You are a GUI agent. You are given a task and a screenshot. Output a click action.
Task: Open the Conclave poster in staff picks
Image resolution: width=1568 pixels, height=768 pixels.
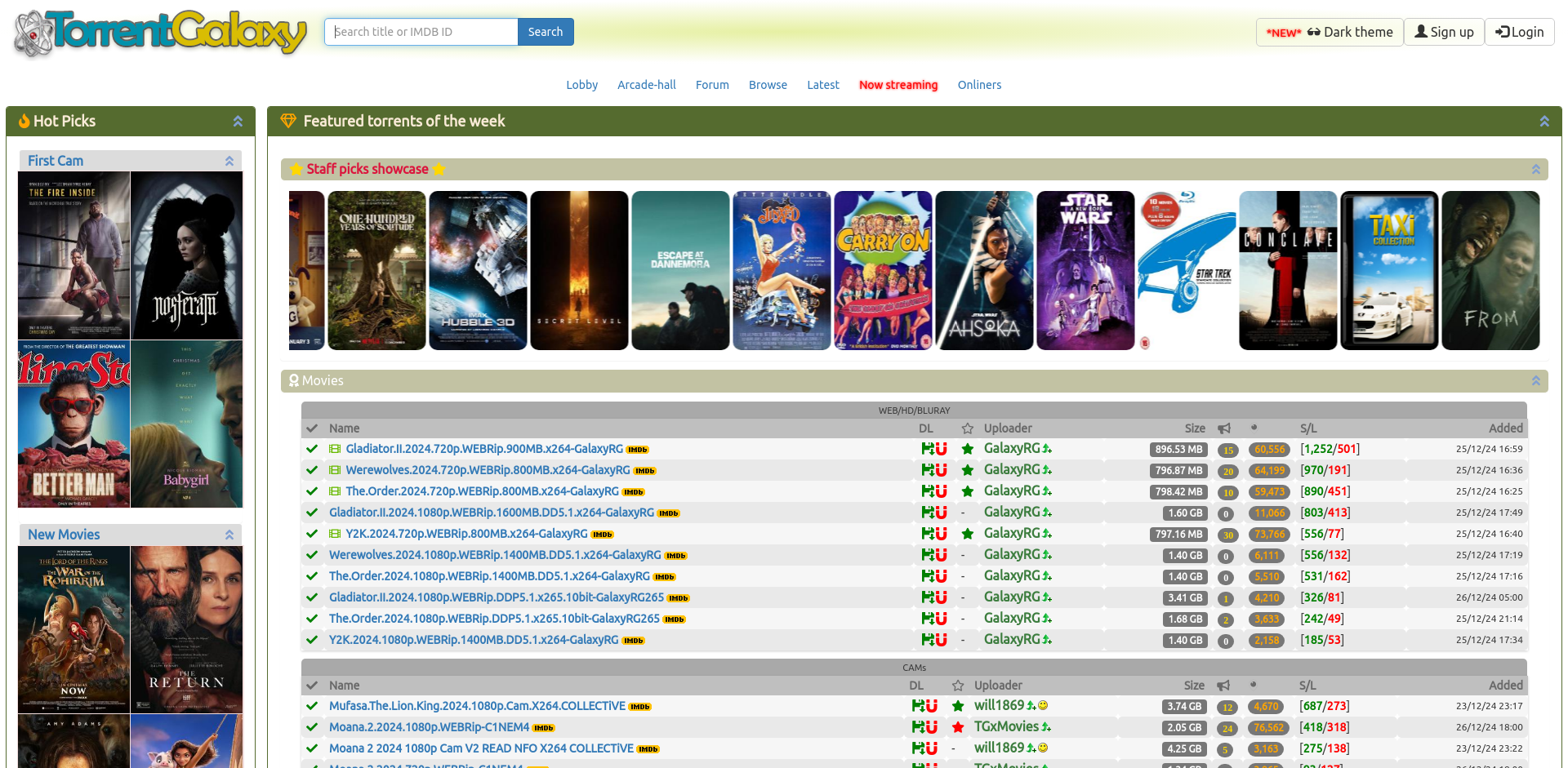click(1287, 270)
